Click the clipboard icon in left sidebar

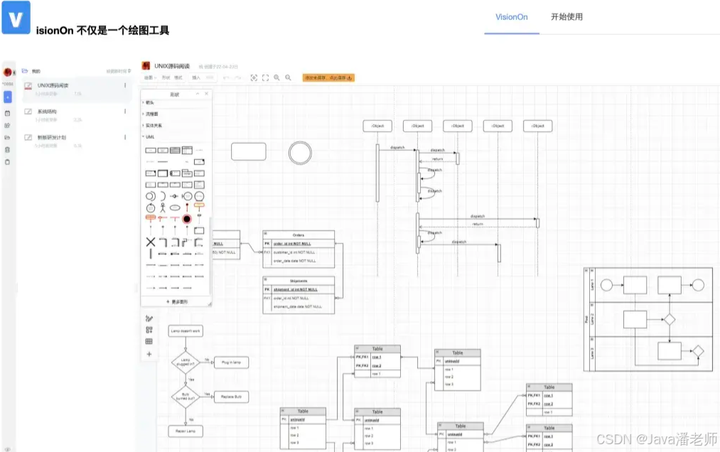7,162
